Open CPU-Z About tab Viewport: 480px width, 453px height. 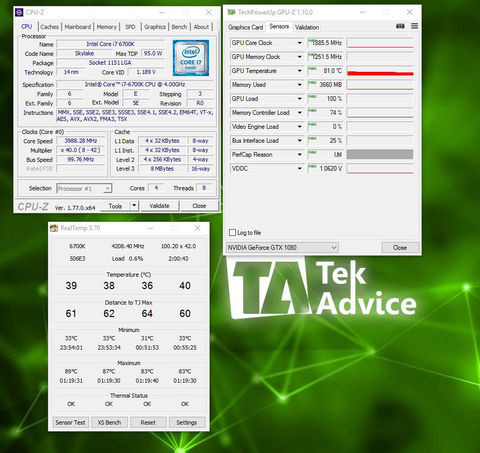point(201,27)
